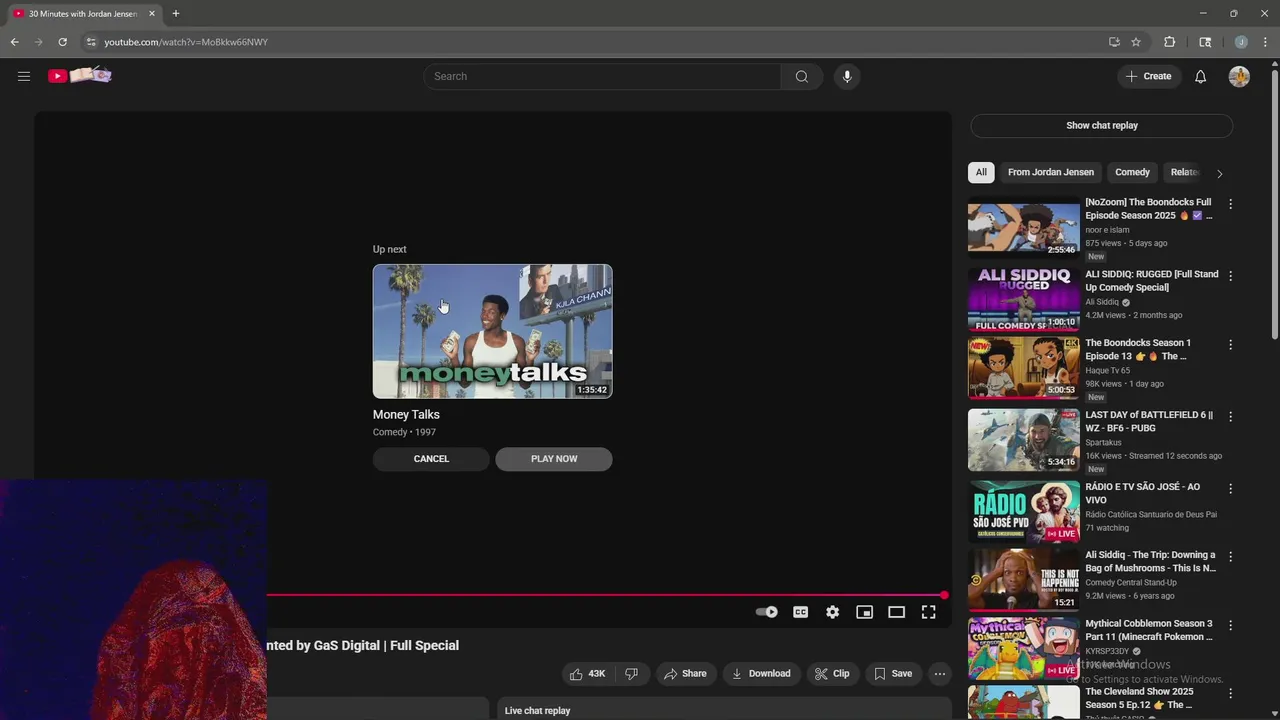Switch to miniplayer mode
Image resolution: width=1280 pixels, height=720 pixels.
coord(864,612)
